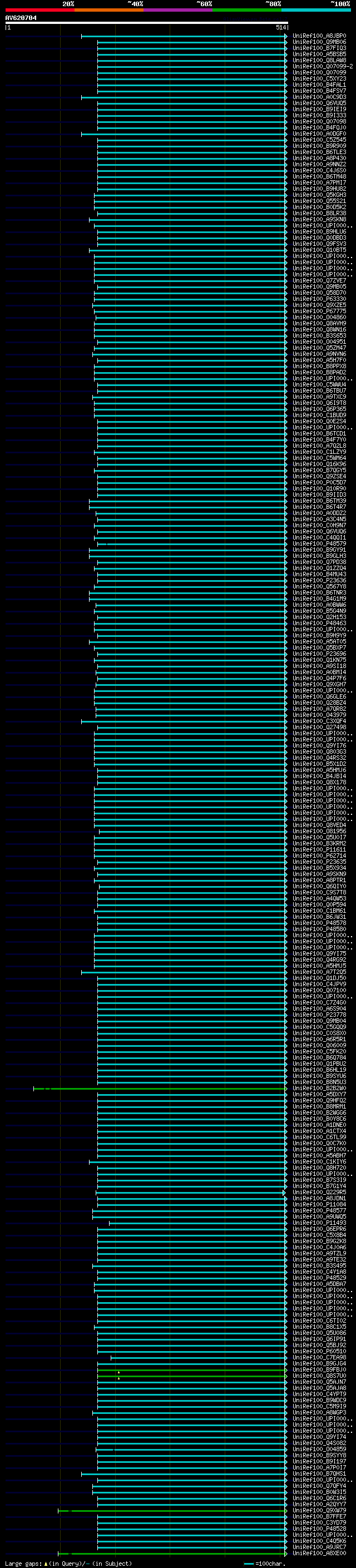356x1568 pixels.
Task: Select the label UniRef100_C7EA98
Action: coord(319,1358)
